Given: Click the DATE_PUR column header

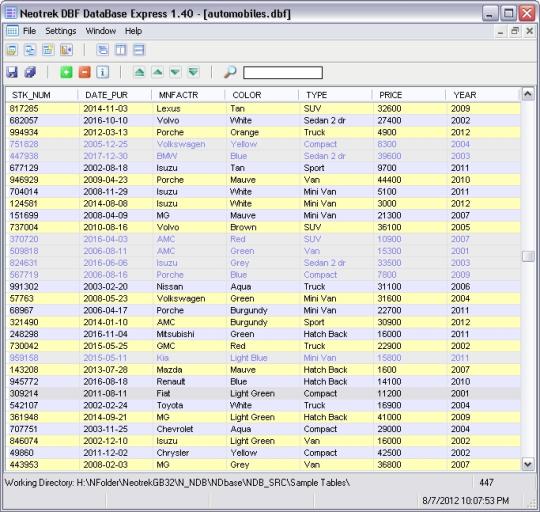Looking at the screenshot, I should click(x=115, y=95).
